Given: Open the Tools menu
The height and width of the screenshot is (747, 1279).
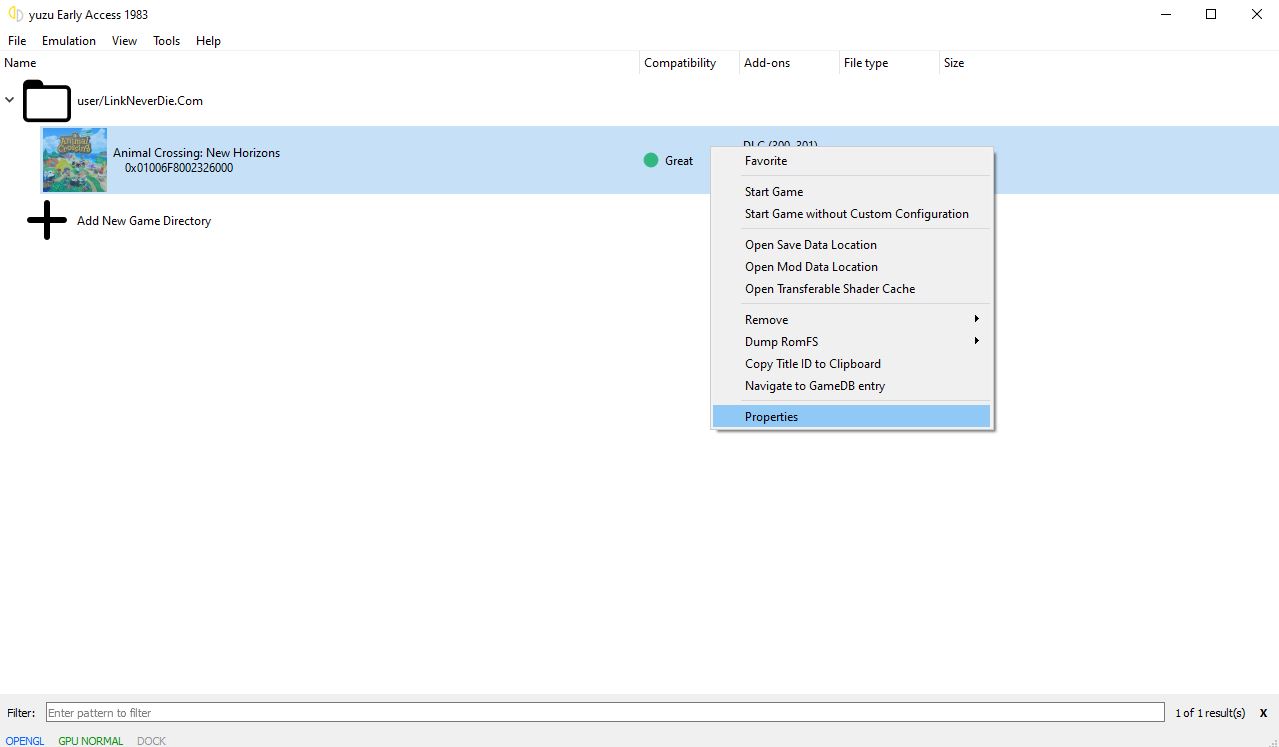Looking at the screenshot, I should 167,41.
